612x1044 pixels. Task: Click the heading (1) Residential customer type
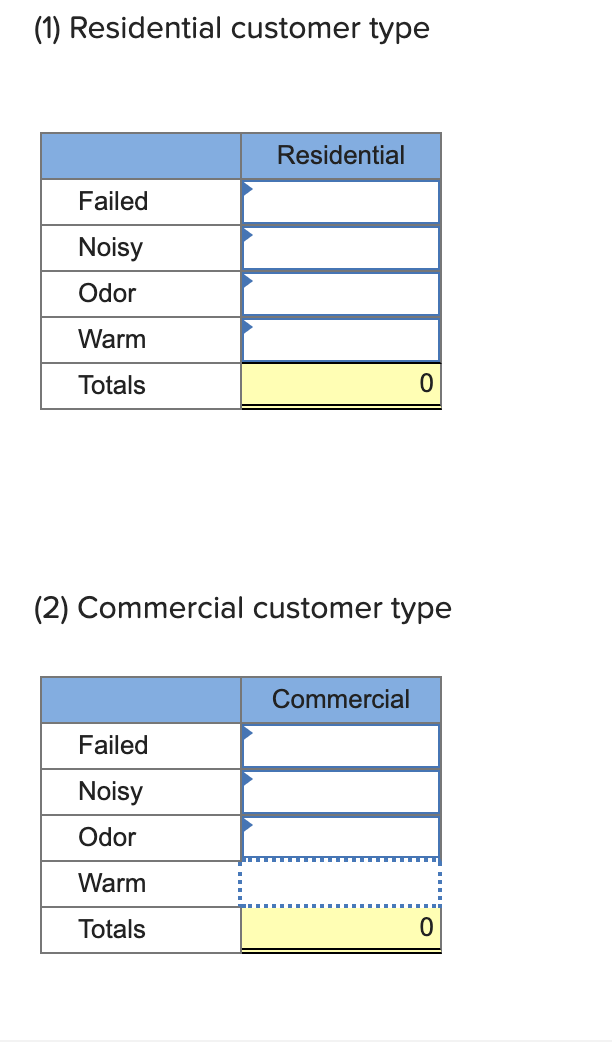click(230, 28)
